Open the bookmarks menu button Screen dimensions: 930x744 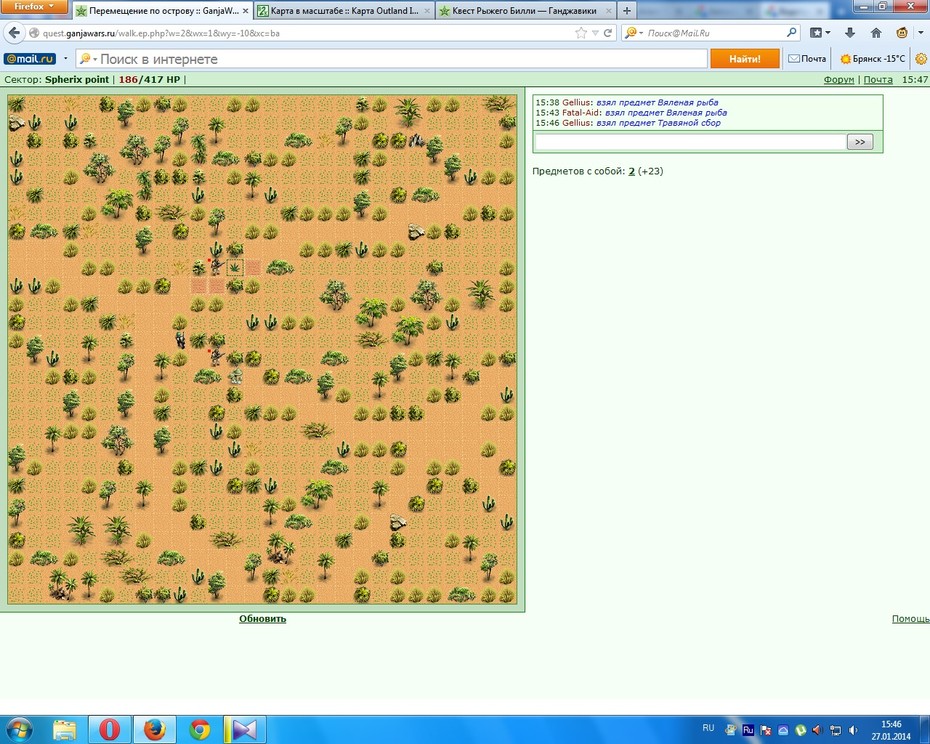816,33
